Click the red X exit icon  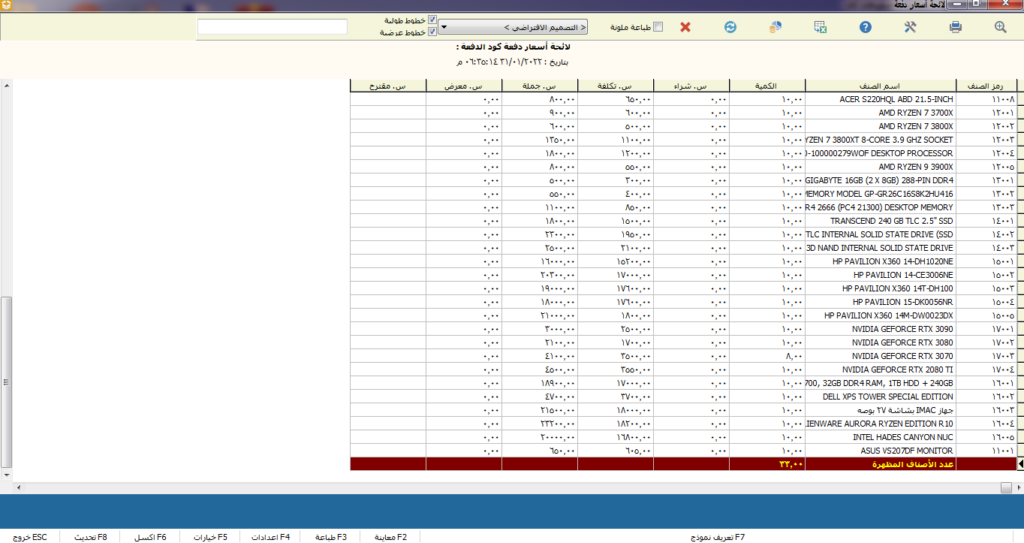[685, 27]
